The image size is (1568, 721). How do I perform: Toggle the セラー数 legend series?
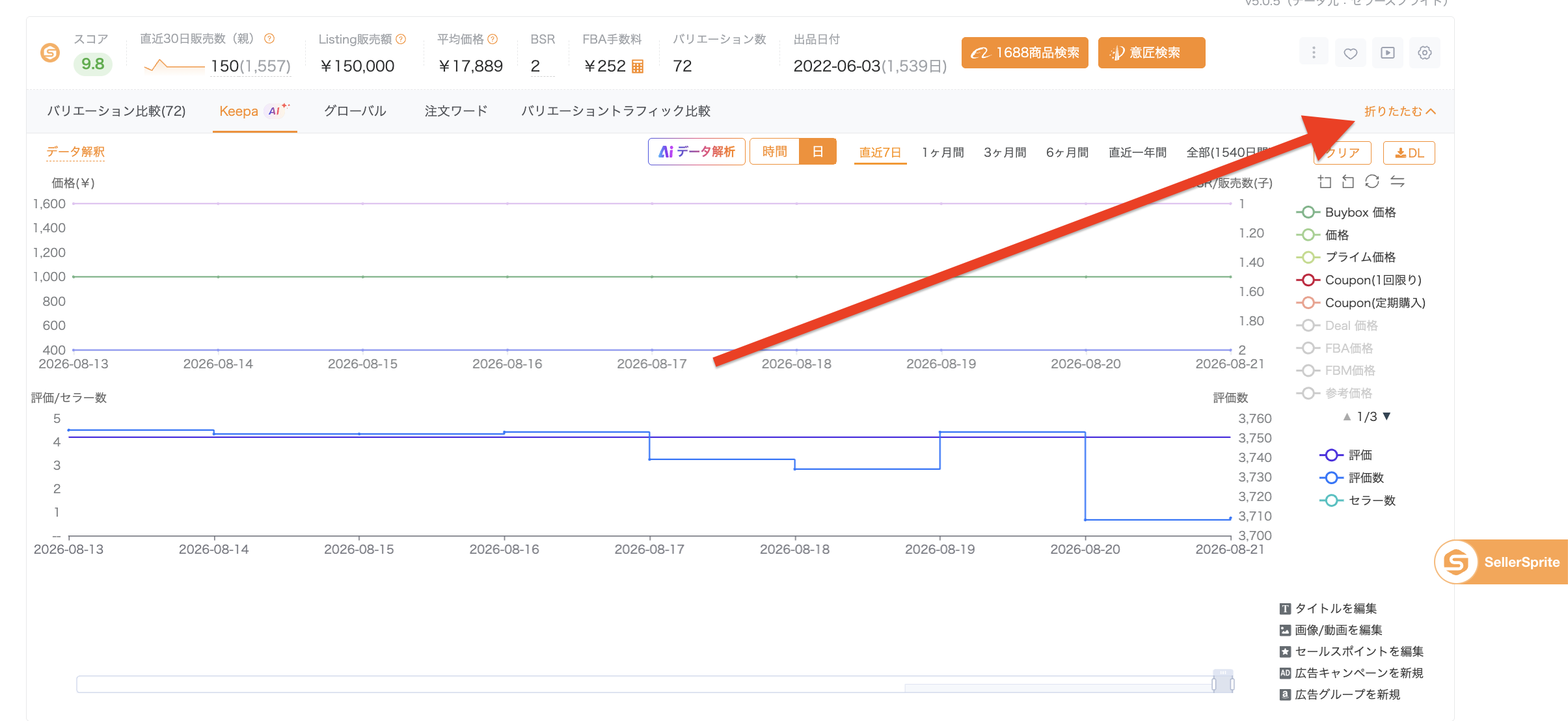(1358, 500)
